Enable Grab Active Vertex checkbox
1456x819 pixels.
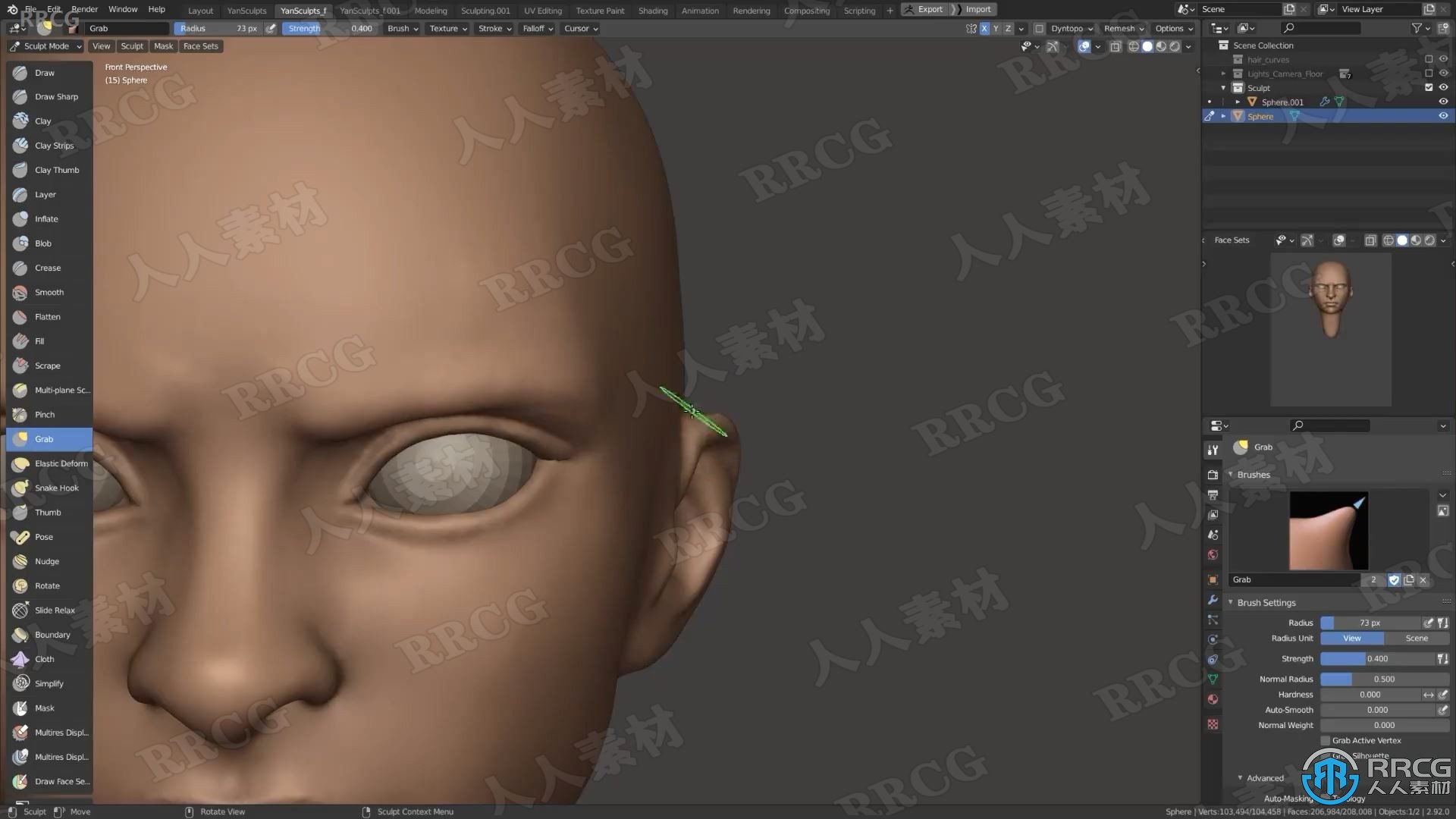coord(1327,740)
